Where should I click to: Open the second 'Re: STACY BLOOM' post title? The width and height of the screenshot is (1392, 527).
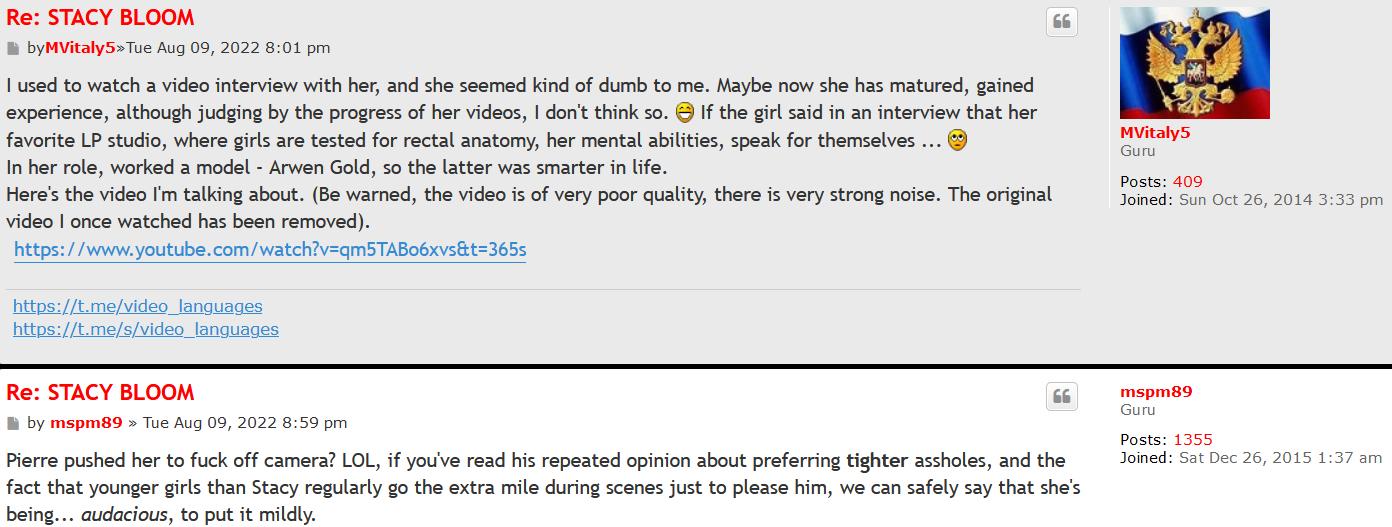[x=100, y=392]
